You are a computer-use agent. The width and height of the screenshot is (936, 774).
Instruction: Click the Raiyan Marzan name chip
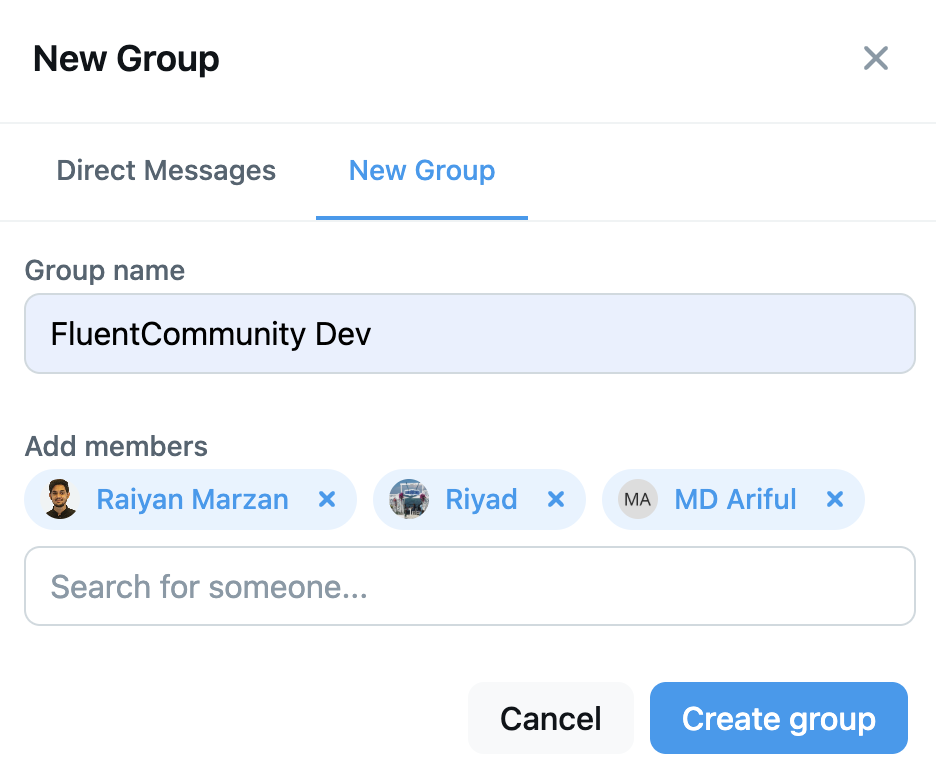pyautogui.click(x=192, y=499)
